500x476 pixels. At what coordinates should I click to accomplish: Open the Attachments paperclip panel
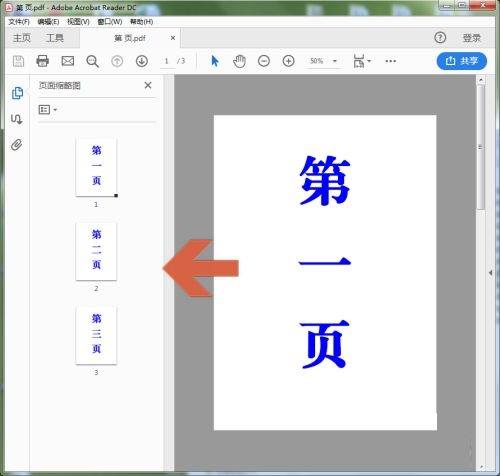tap(17, 145)
